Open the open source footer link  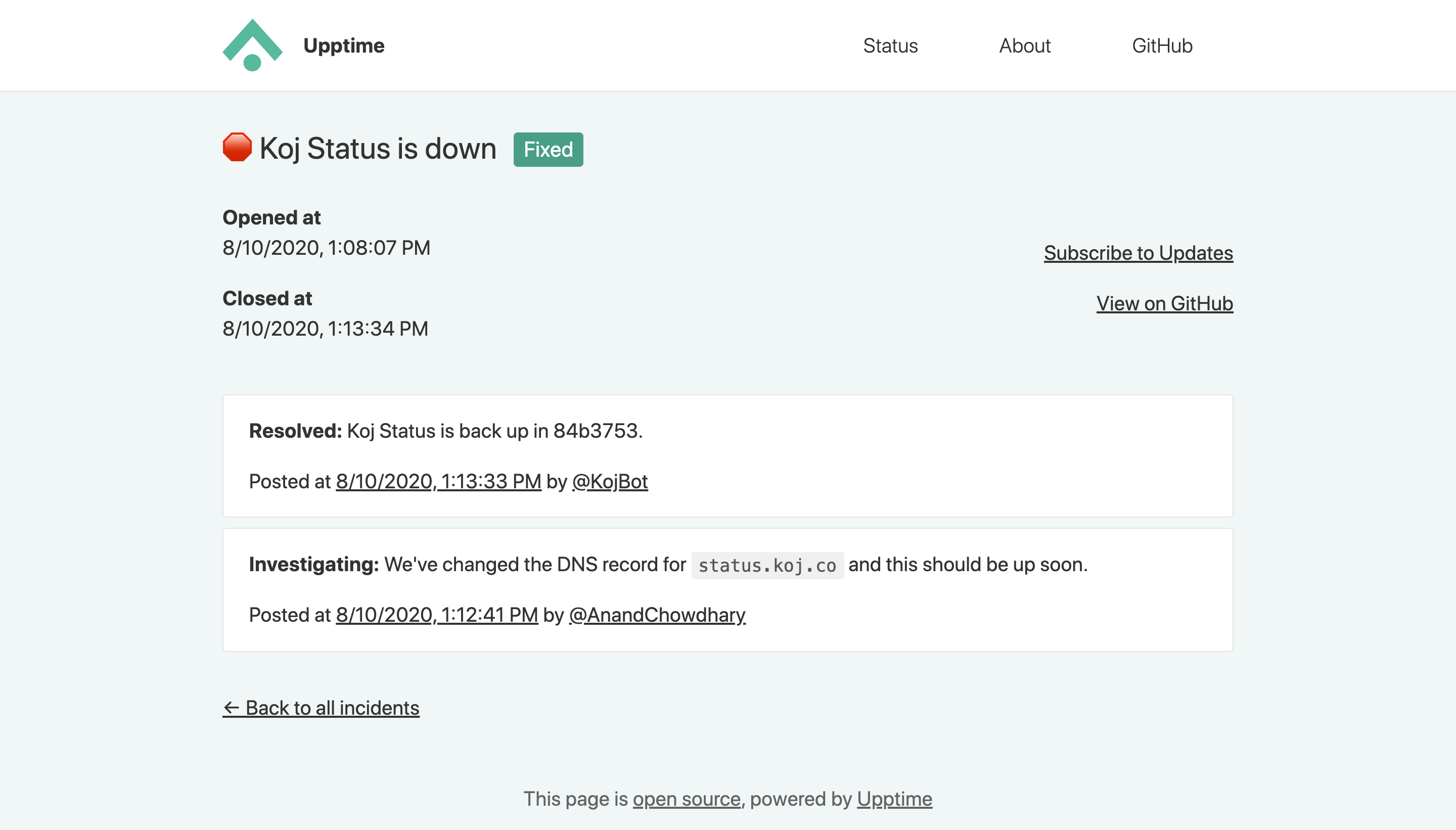point(687,799)
